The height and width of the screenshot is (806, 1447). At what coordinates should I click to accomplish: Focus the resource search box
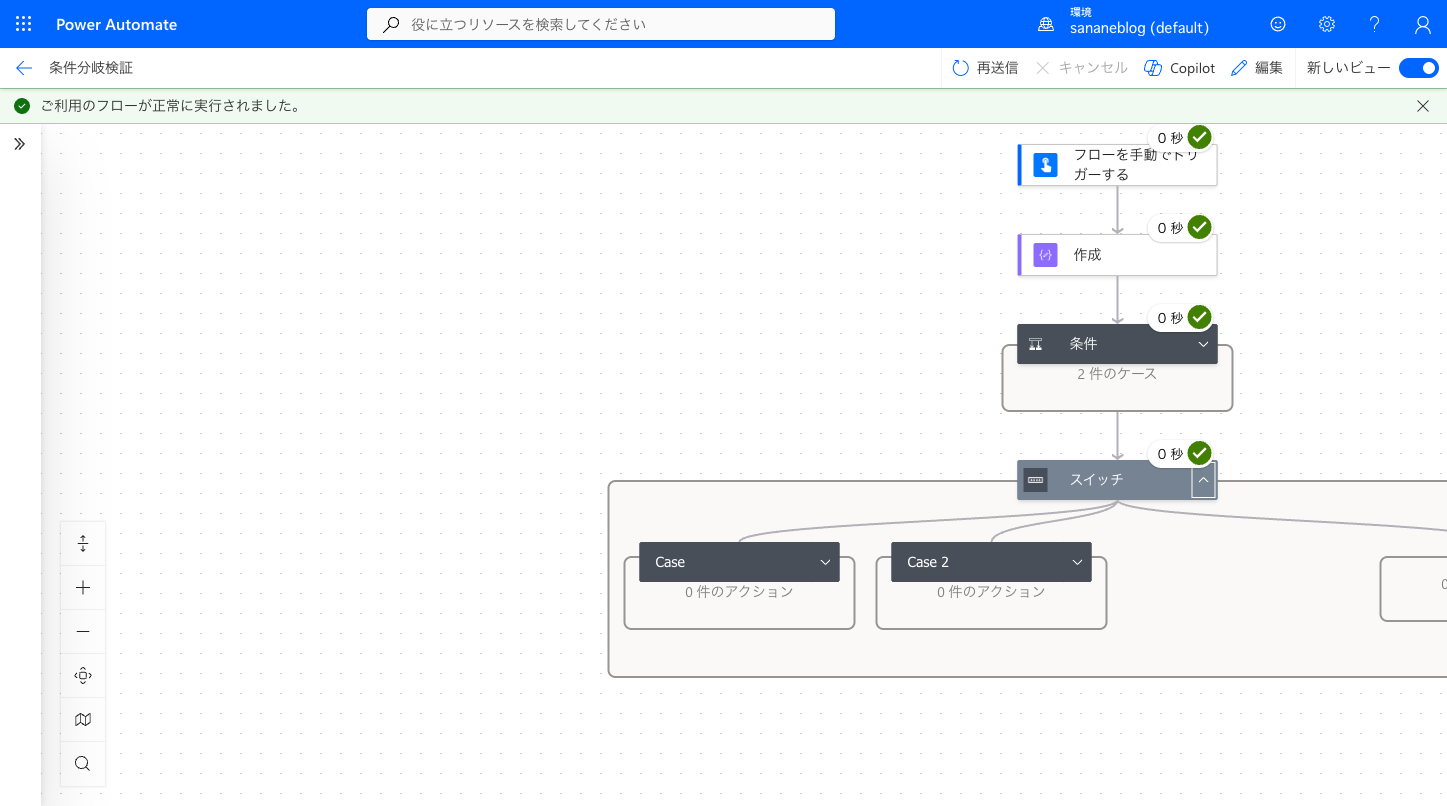pos(601,24)
